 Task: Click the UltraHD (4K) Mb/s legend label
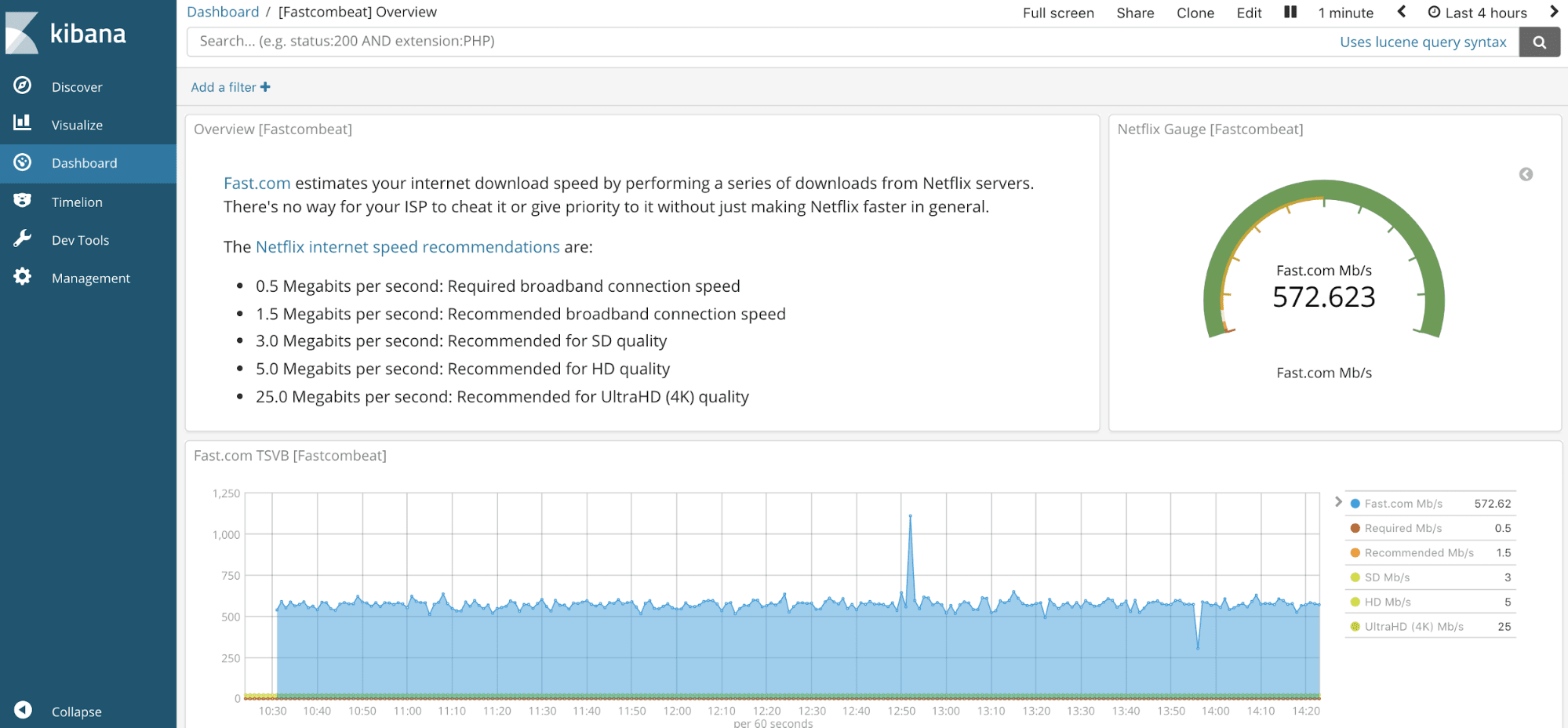(x=1414, y=627)
